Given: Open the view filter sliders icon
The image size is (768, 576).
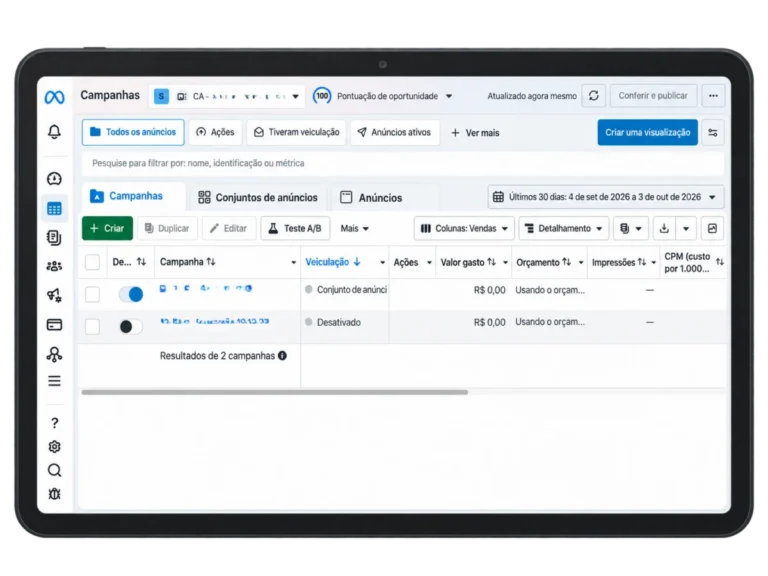Looking at the screenshot, I should pyautogui.click(x=713, y=132).
